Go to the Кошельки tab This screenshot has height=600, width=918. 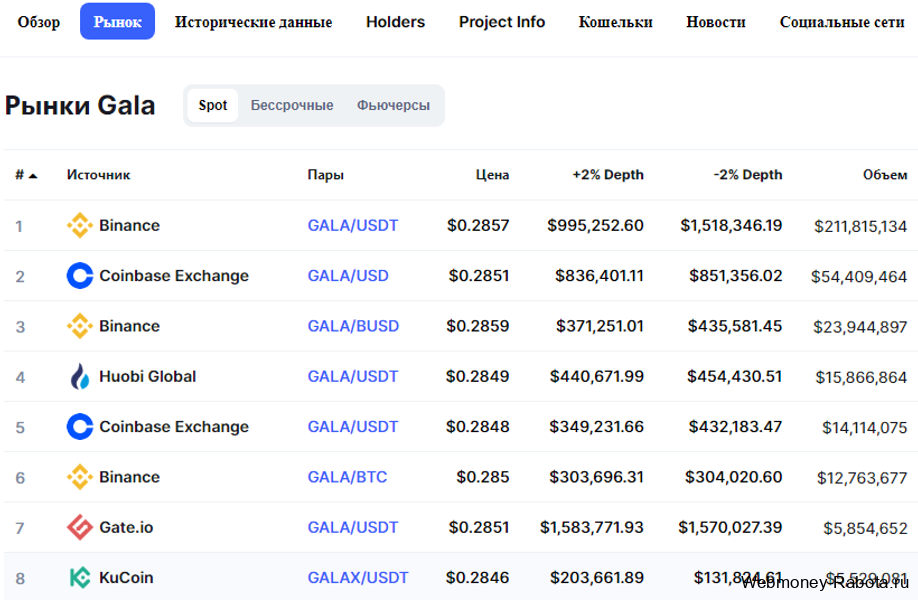[x=615, y=22]
